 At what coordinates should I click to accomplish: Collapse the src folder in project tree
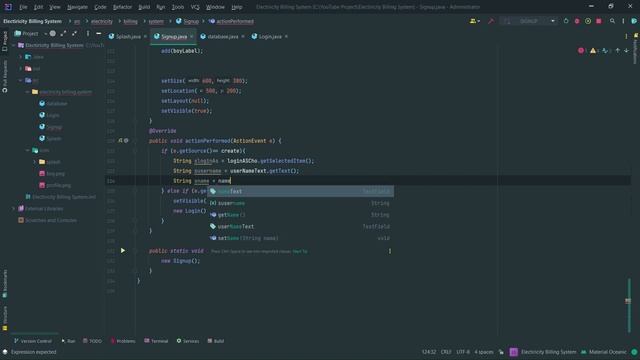point(20,80)
